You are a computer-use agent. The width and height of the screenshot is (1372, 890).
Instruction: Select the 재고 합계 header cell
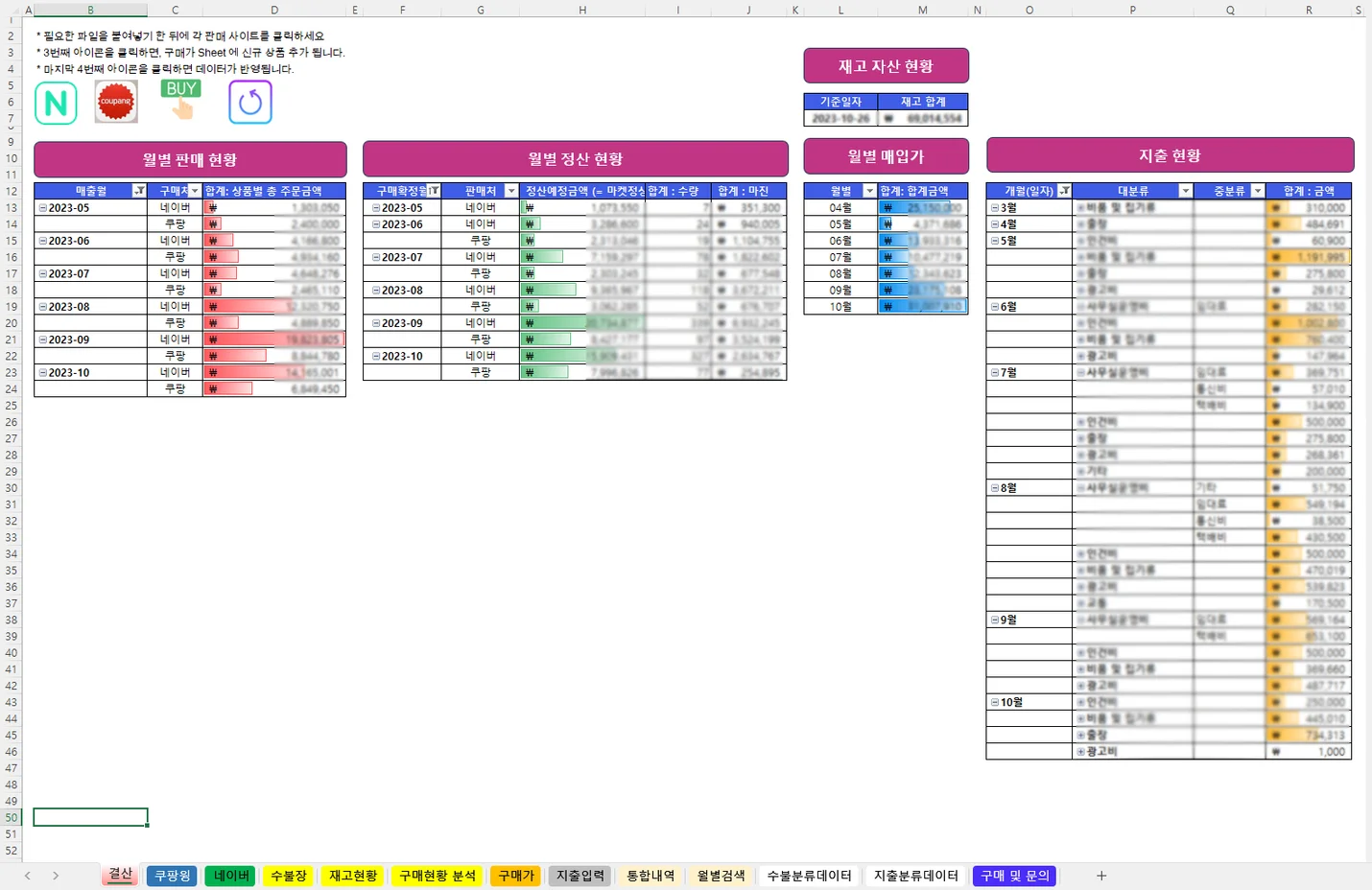(923, 102)
